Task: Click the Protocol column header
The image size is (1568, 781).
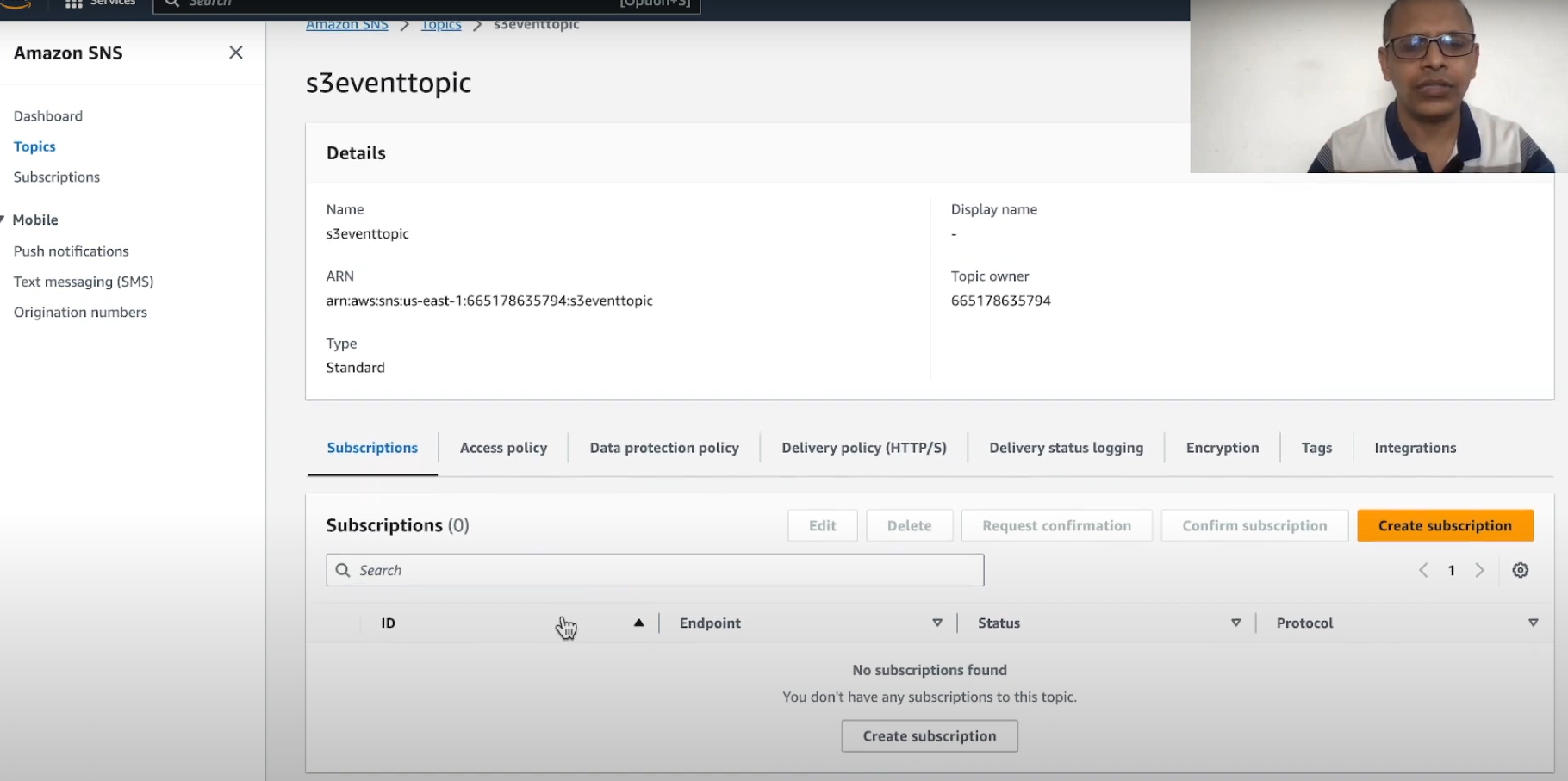Action: pyautogui.click(x=1304, y=623)
